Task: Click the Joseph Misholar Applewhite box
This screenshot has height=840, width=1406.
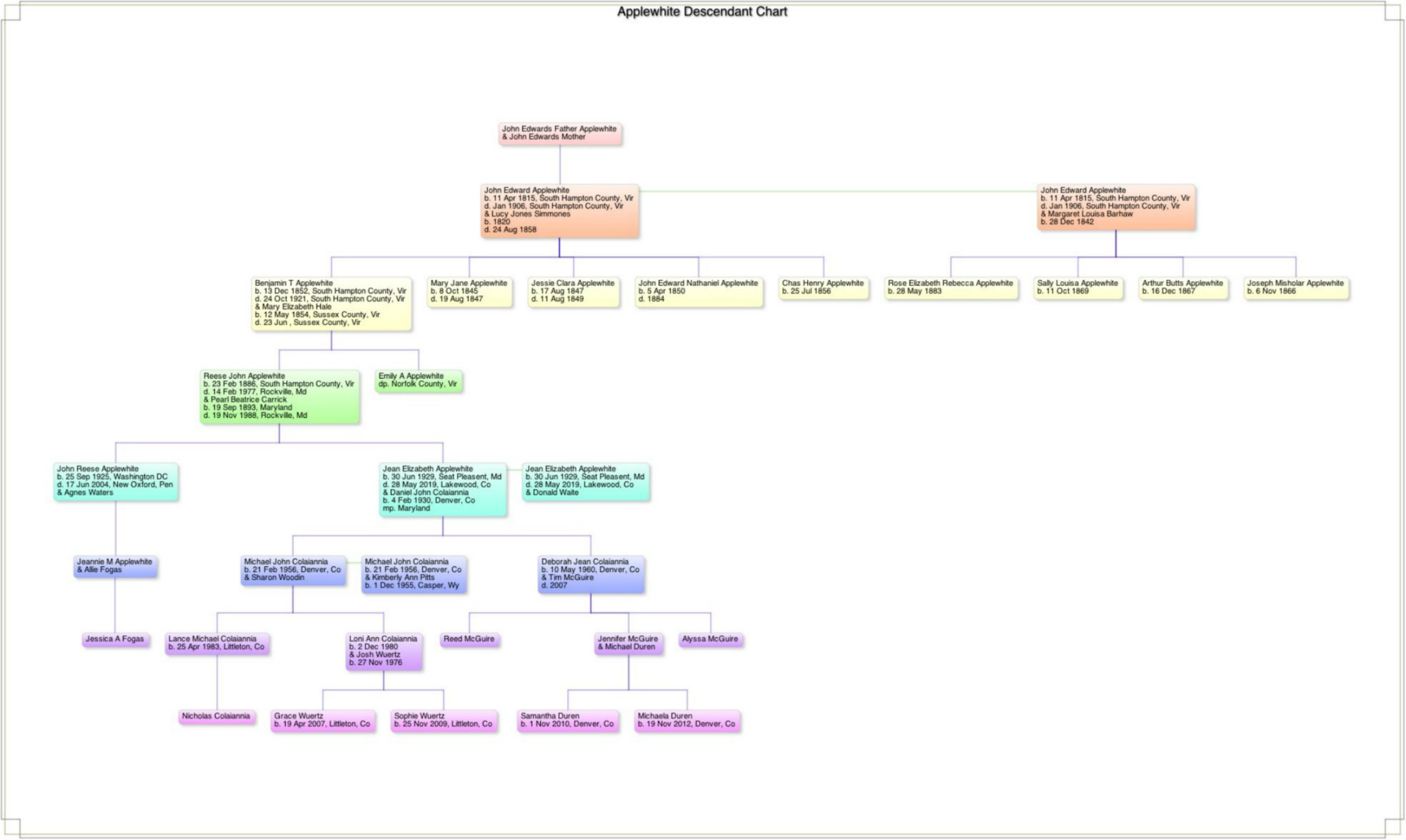Action: point(1295,287)
